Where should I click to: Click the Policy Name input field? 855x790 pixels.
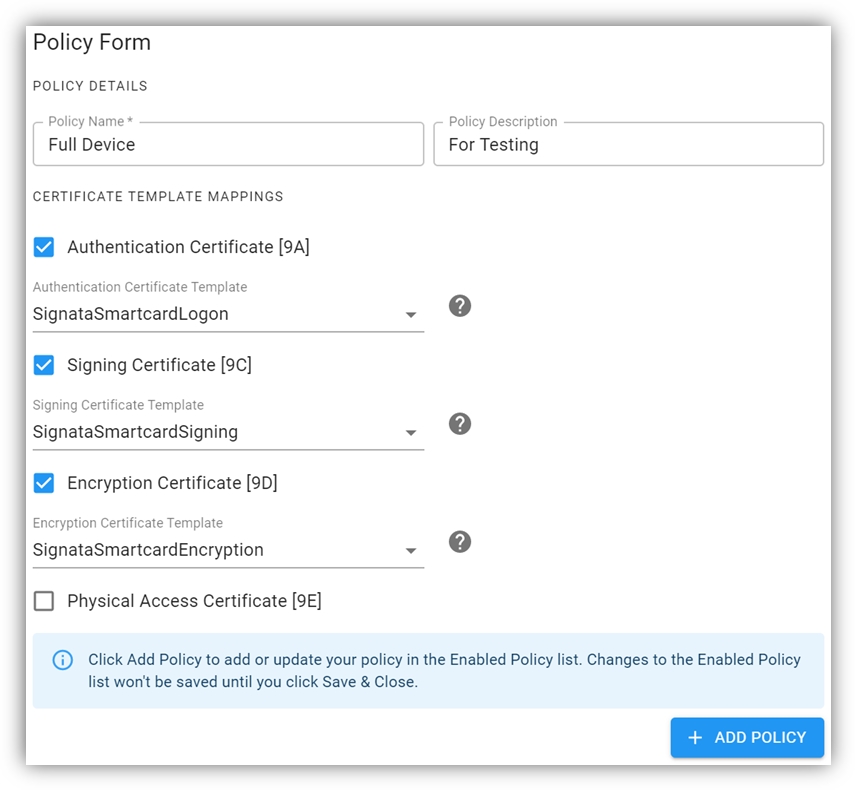(x=228, y=145)
